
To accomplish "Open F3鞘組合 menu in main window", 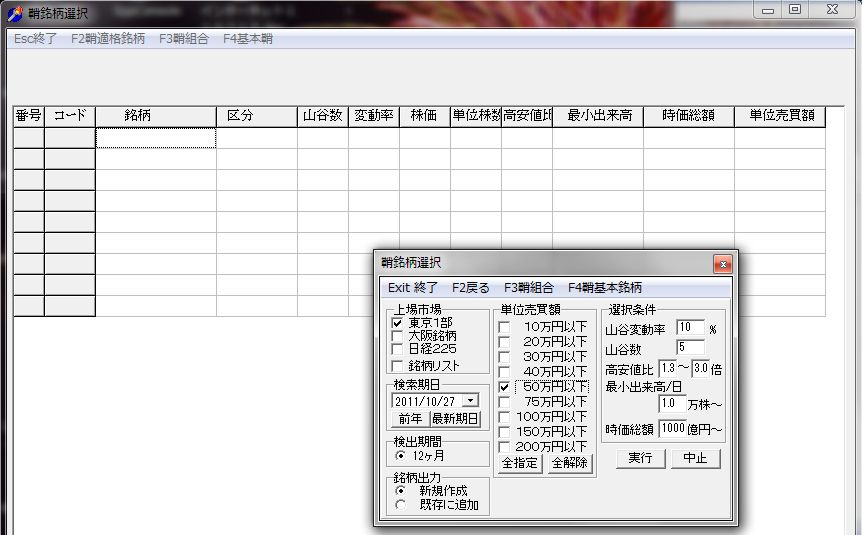I will click(x=184, y=39).
